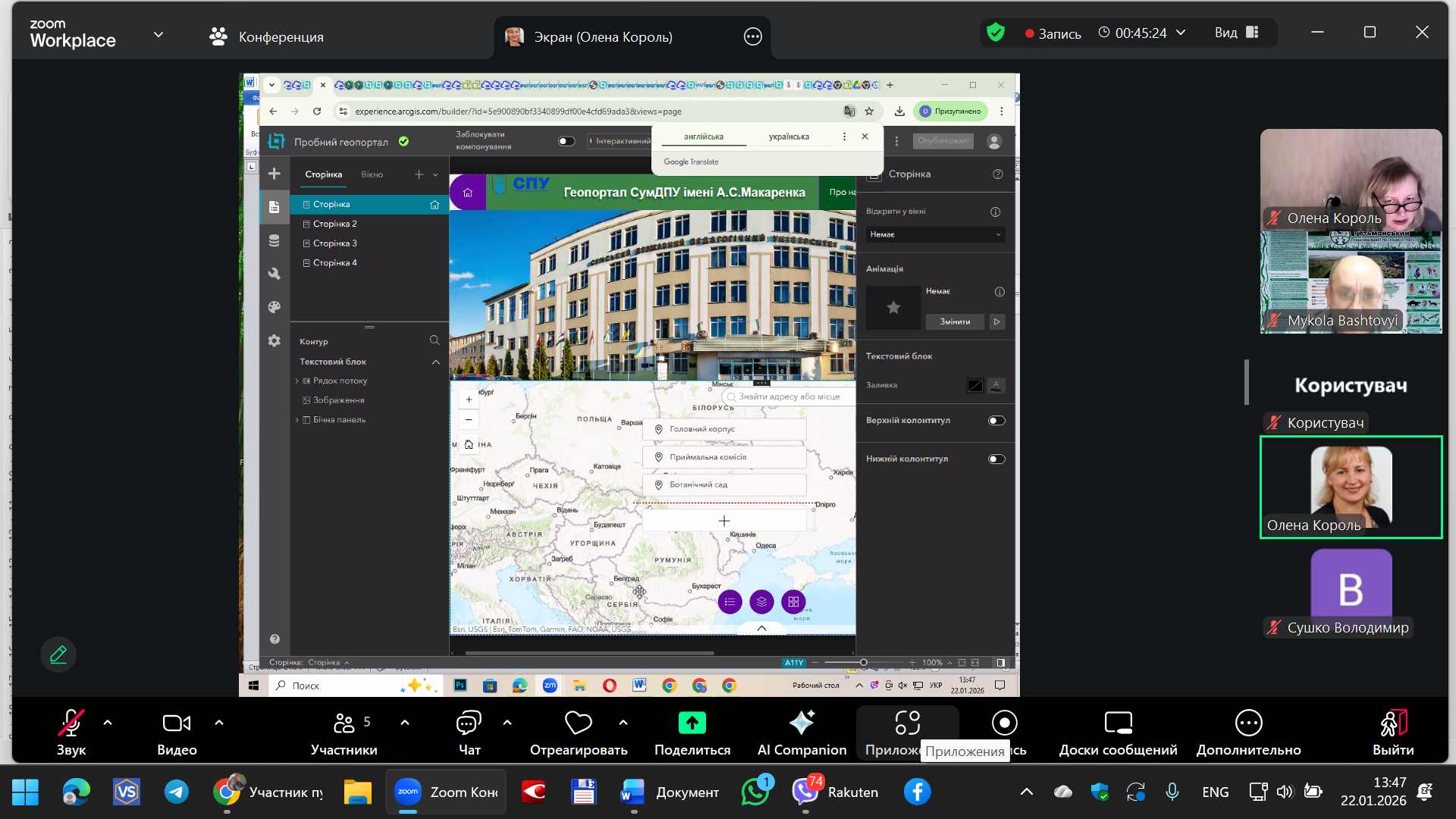Screen dimensions: 1456x819
Task: Select Олена Король highlighted video thumbnail
Action: point(1351,487)
